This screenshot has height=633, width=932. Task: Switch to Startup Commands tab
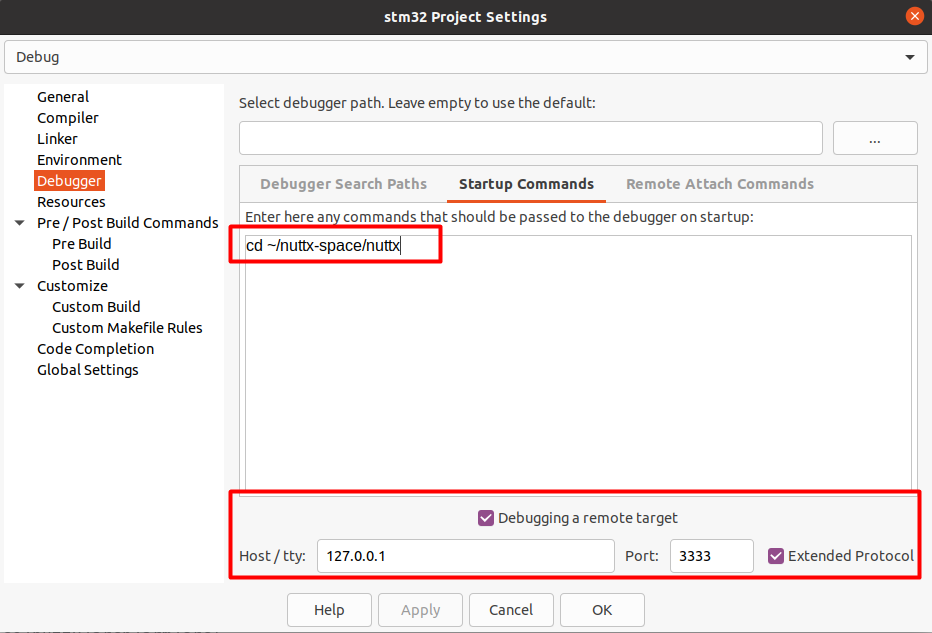tap(526, 184)
